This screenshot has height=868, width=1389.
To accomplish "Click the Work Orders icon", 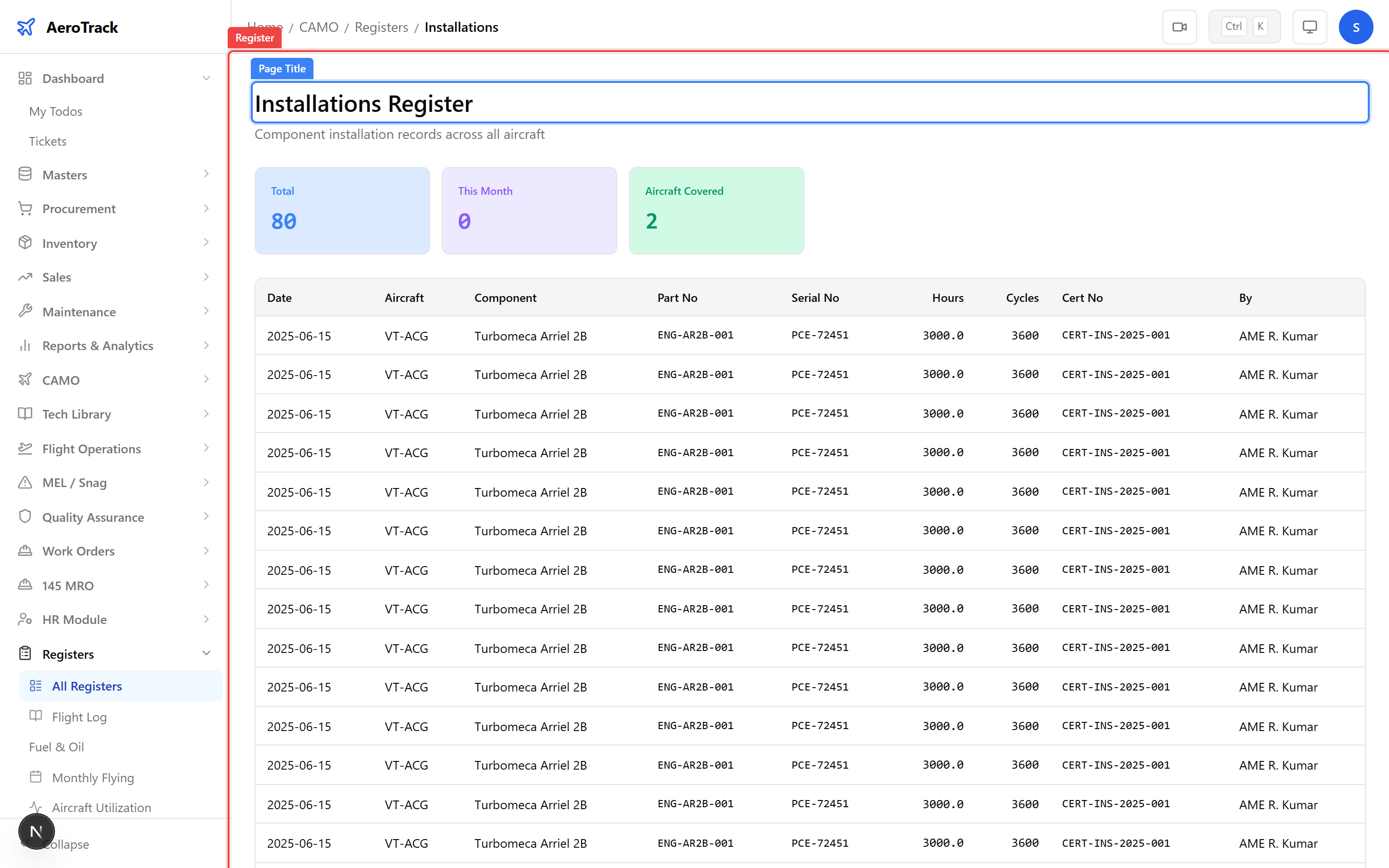I will click(25, 551).
